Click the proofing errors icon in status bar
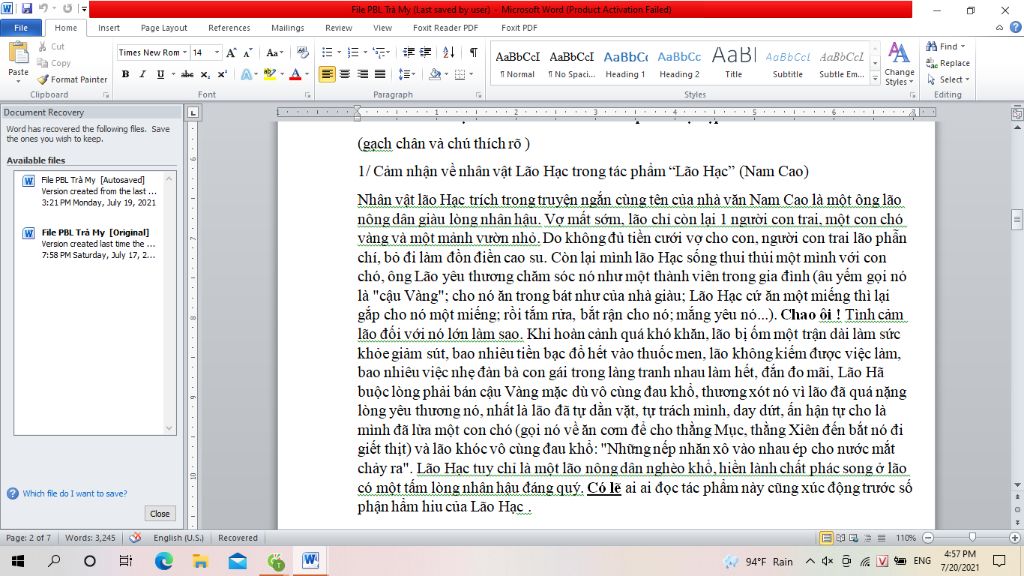 (x=135, y=537)
